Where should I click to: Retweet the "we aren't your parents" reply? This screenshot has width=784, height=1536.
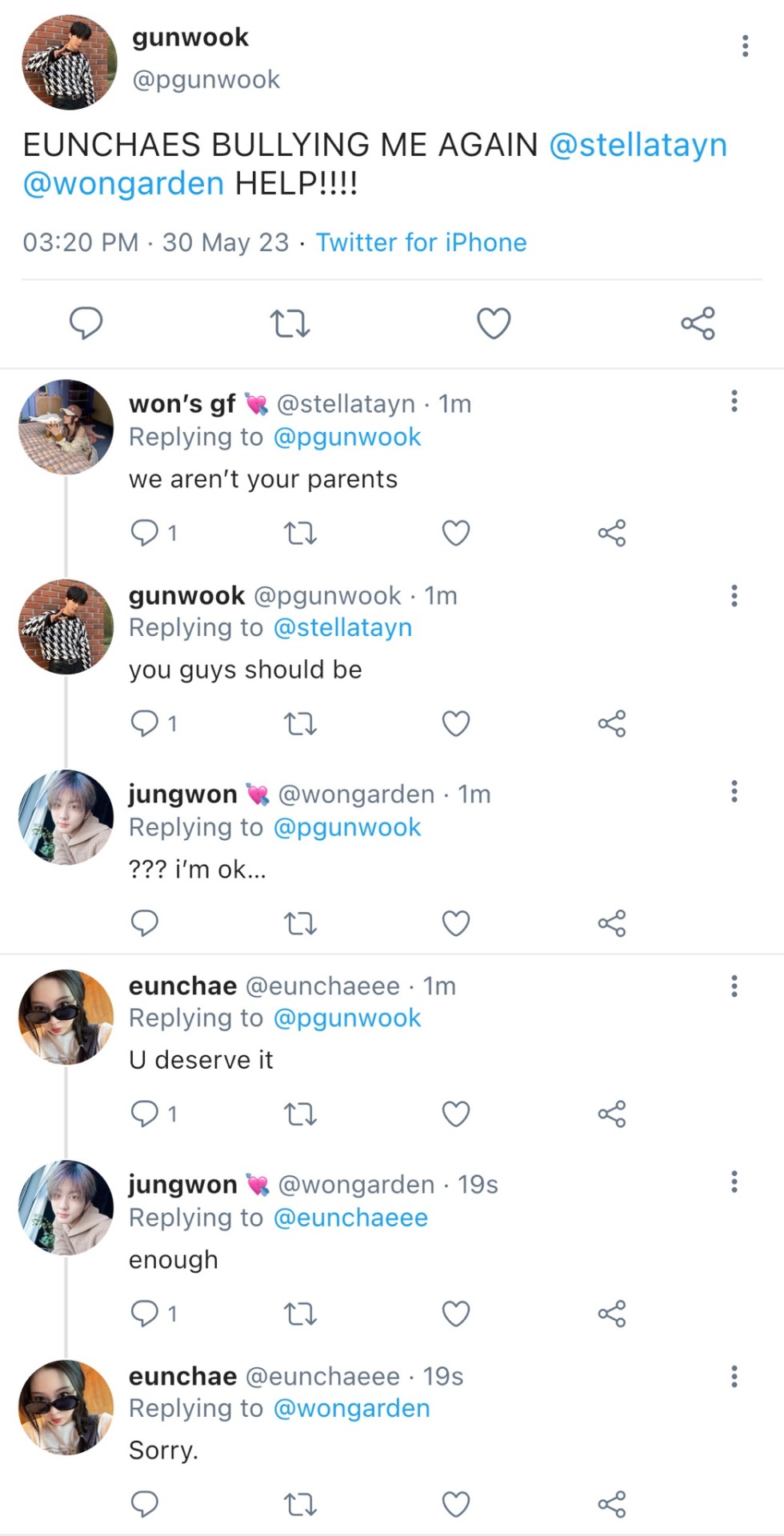pos(300,533)
